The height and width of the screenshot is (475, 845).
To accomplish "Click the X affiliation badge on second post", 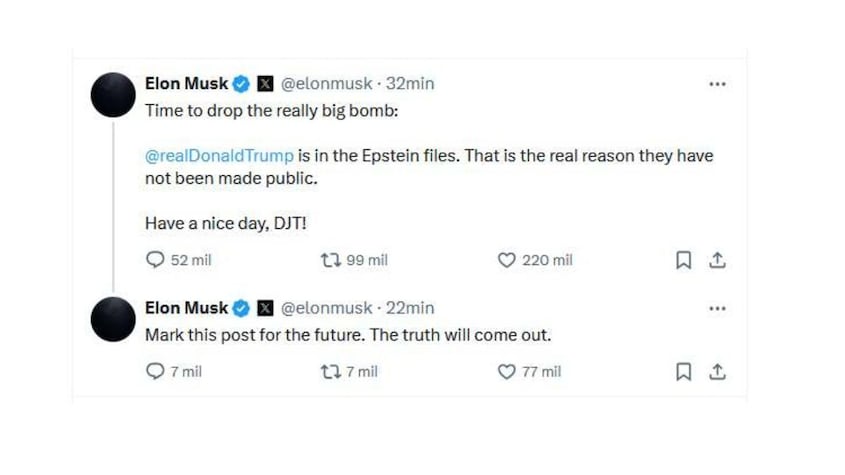I will pyautogui.click(x=265, y=308).
